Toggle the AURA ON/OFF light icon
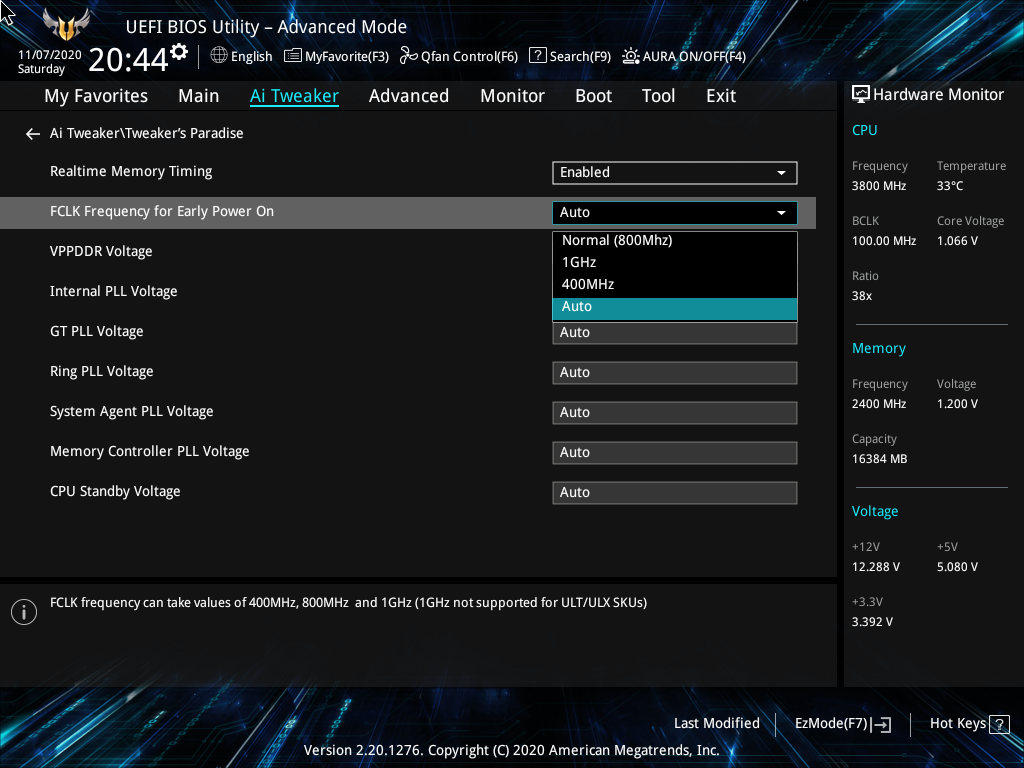 click(630, 56)
